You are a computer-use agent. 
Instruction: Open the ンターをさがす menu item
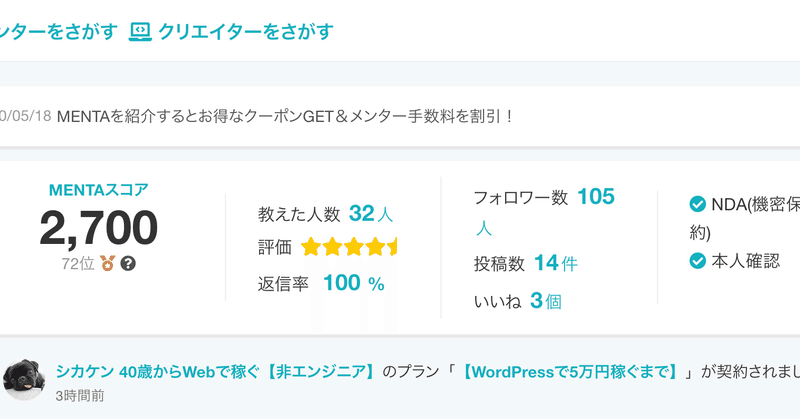pos(59,32)
